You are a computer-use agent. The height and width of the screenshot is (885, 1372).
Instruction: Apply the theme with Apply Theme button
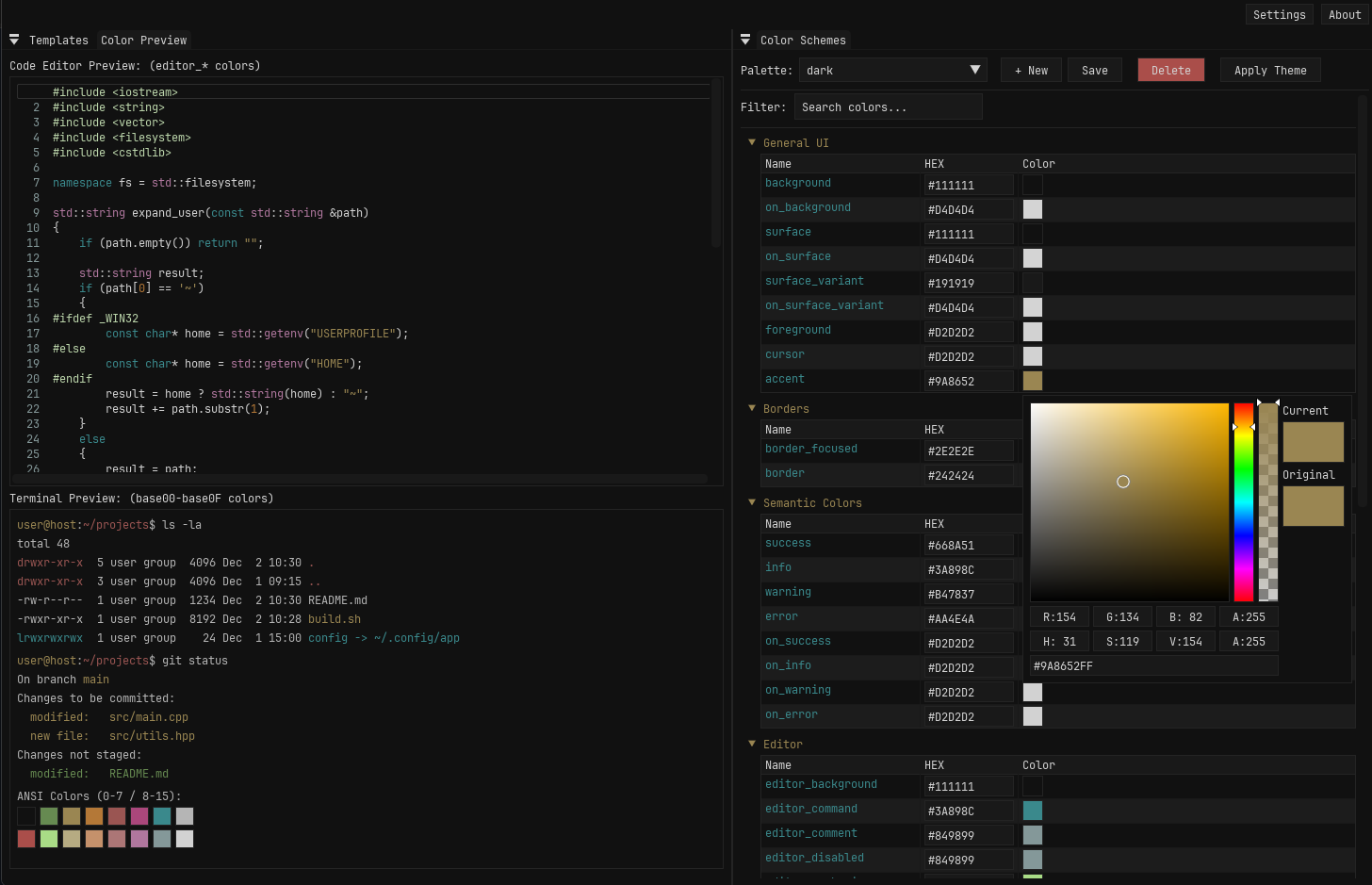tap(1269, 71)
